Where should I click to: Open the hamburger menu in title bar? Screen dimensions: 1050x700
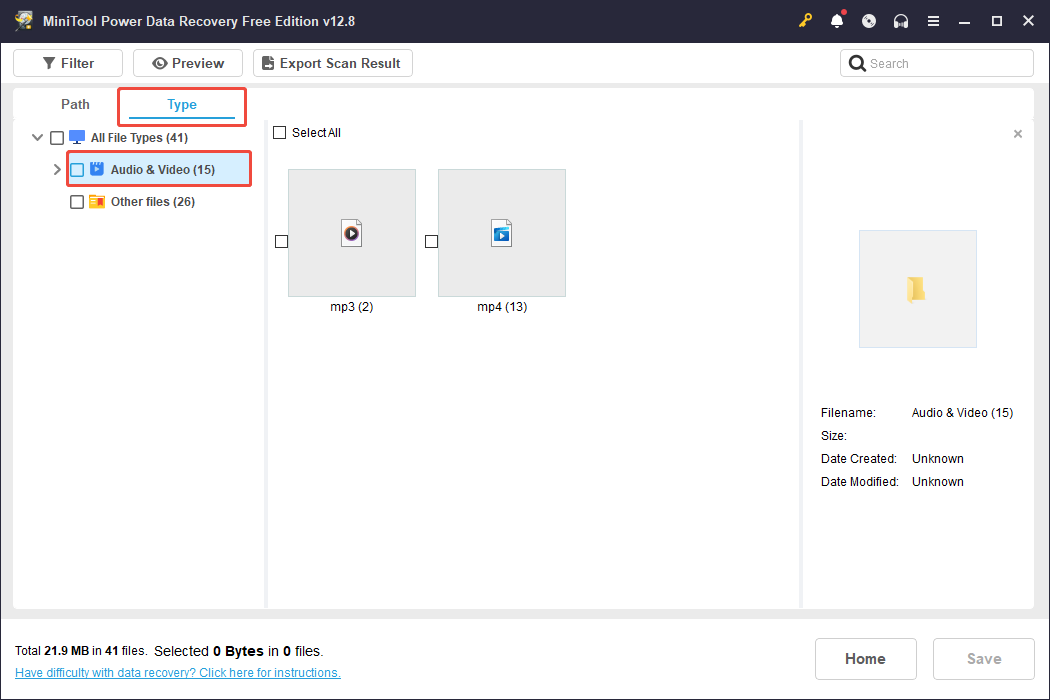coord(933,20)
